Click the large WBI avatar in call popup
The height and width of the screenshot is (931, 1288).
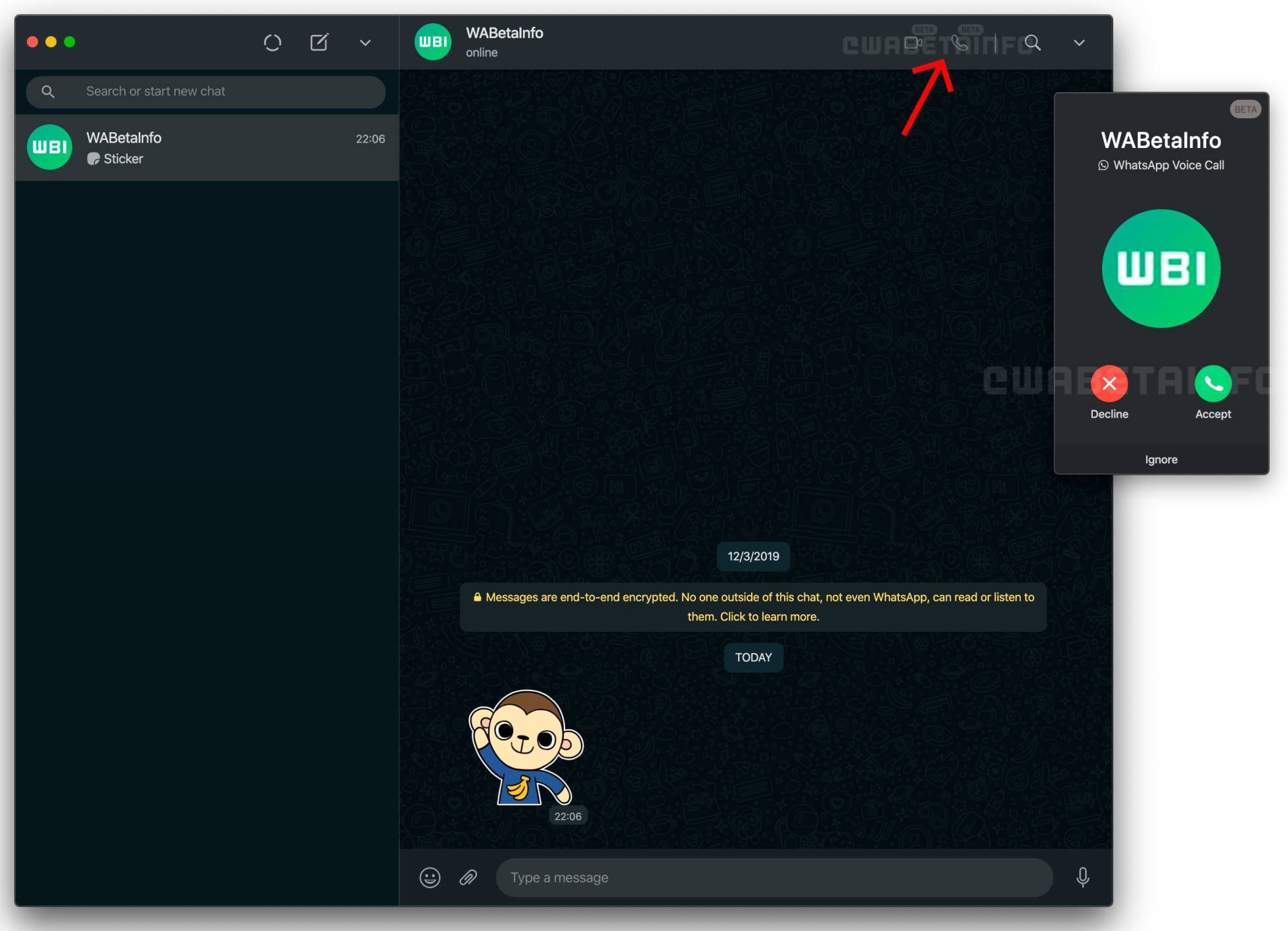pyautogui.click(x=1161, y=268)
